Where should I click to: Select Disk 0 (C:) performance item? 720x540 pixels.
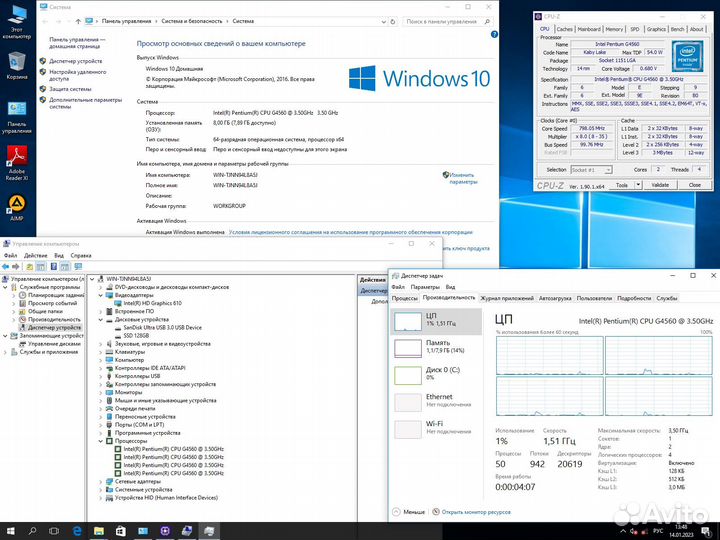click(x=436, y=375)
